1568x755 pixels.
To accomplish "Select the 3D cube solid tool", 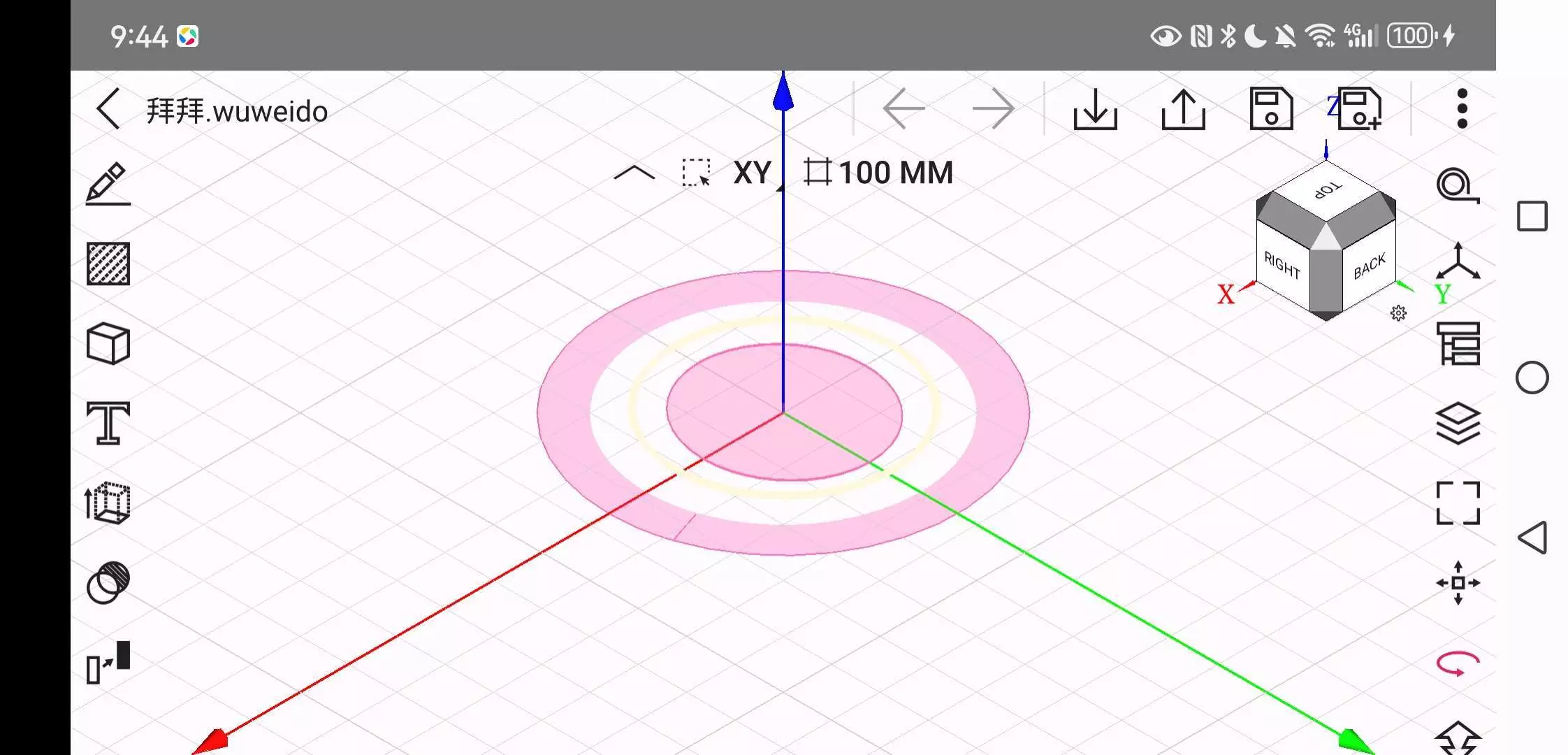I will (108, 344).
